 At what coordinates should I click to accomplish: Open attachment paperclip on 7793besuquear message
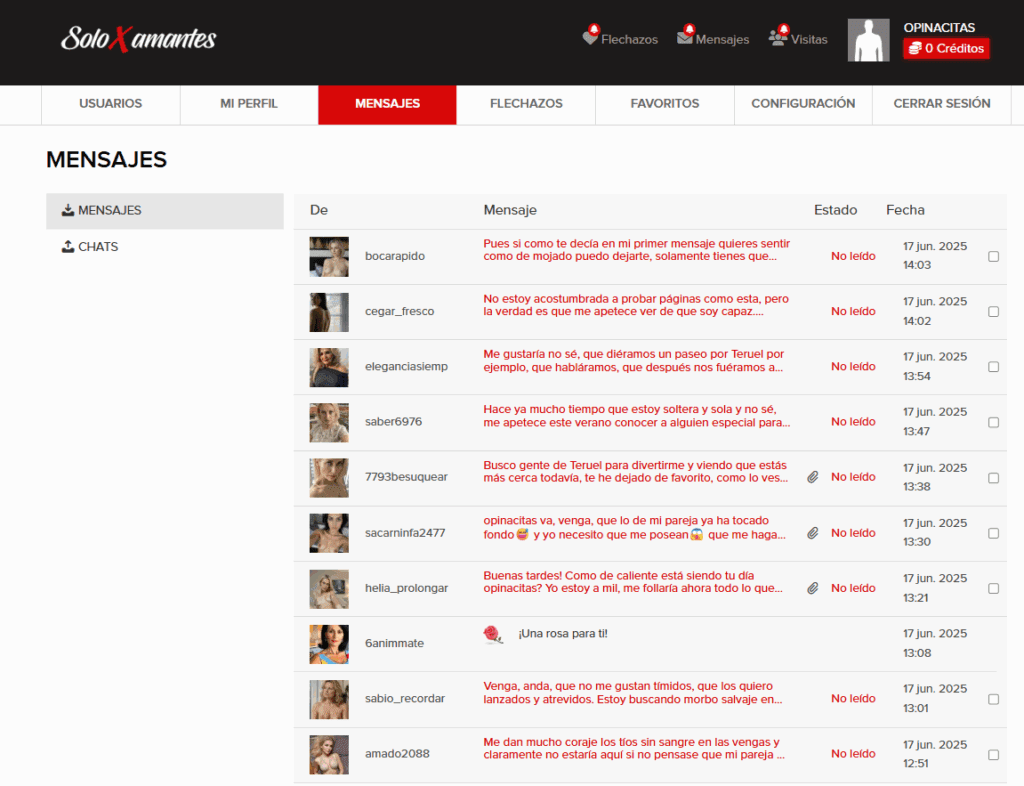coord(813,477)
